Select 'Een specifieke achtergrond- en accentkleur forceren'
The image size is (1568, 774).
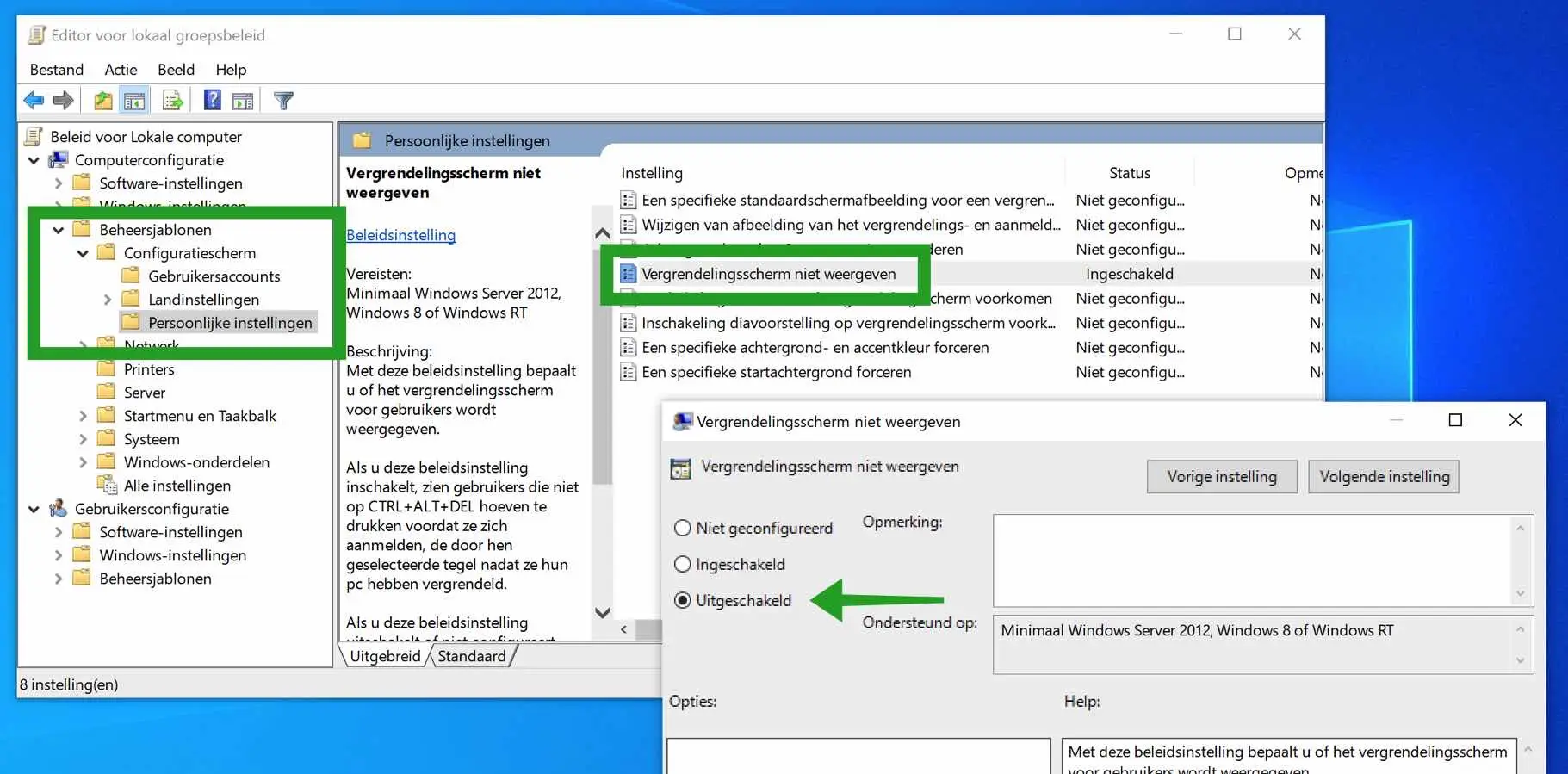[x=815, y=348]
